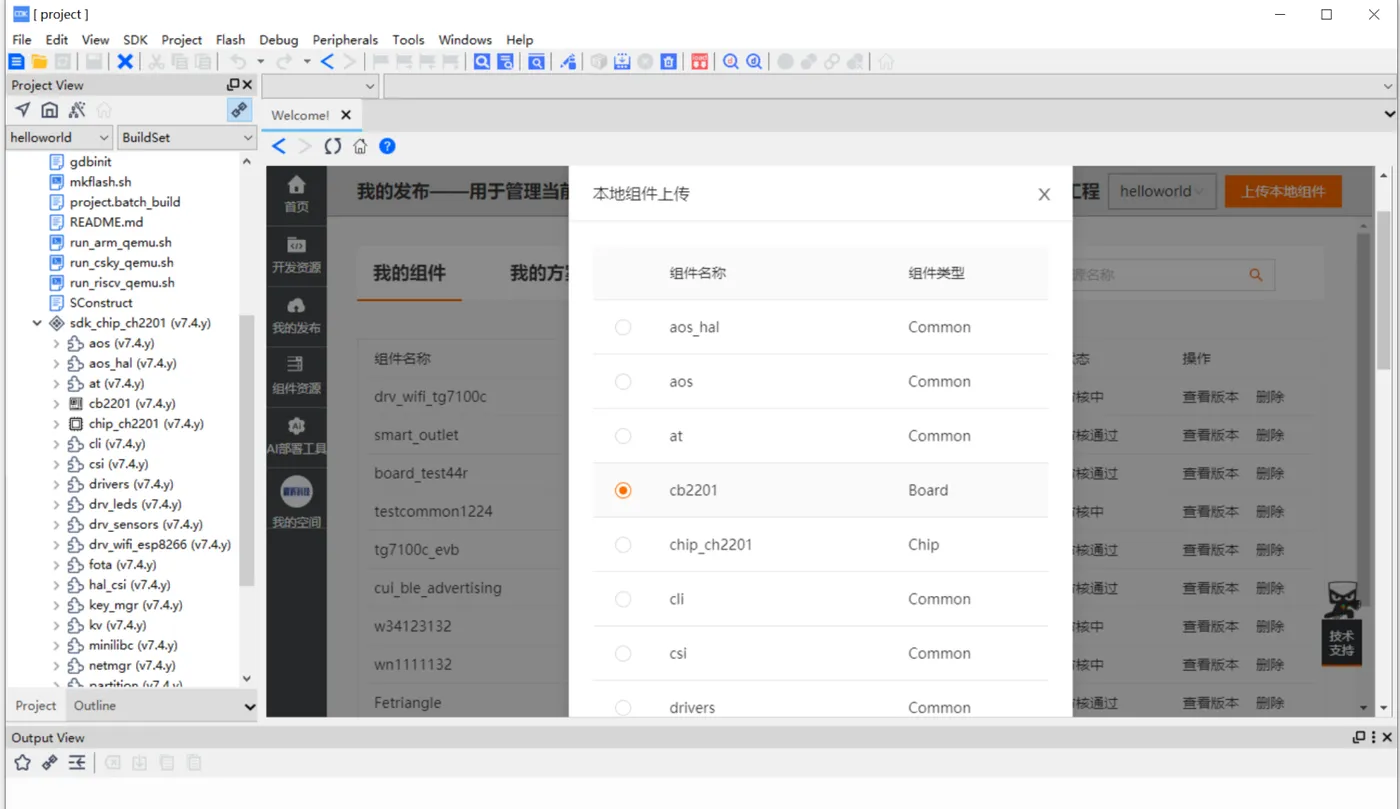Image resolution: width=1400 pixels, height=809 pixels.
Task: Click the 技术支持 mascot support icon
Action: pos(1342,622)
